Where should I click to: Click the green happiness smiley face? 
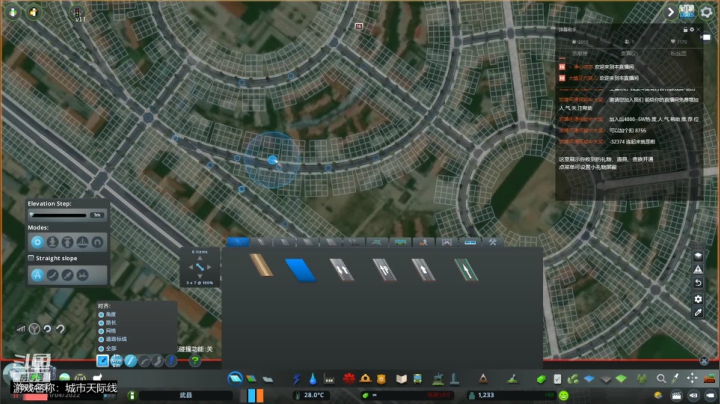[564, 395]
